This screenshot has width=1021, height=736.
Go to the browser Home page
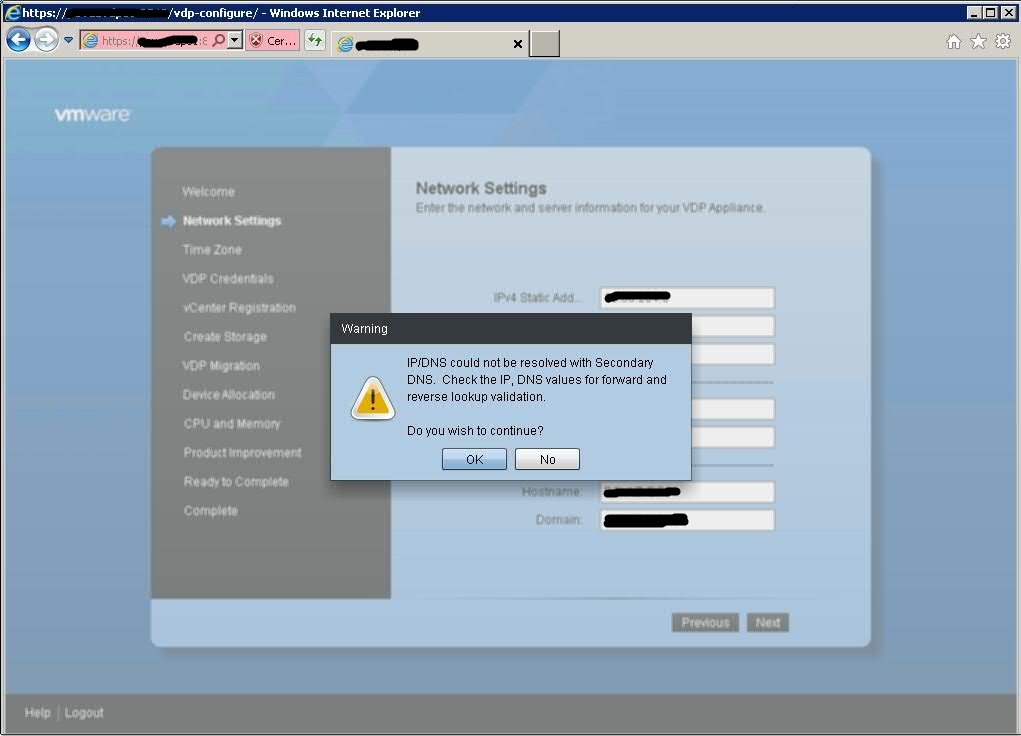(954, 42)
